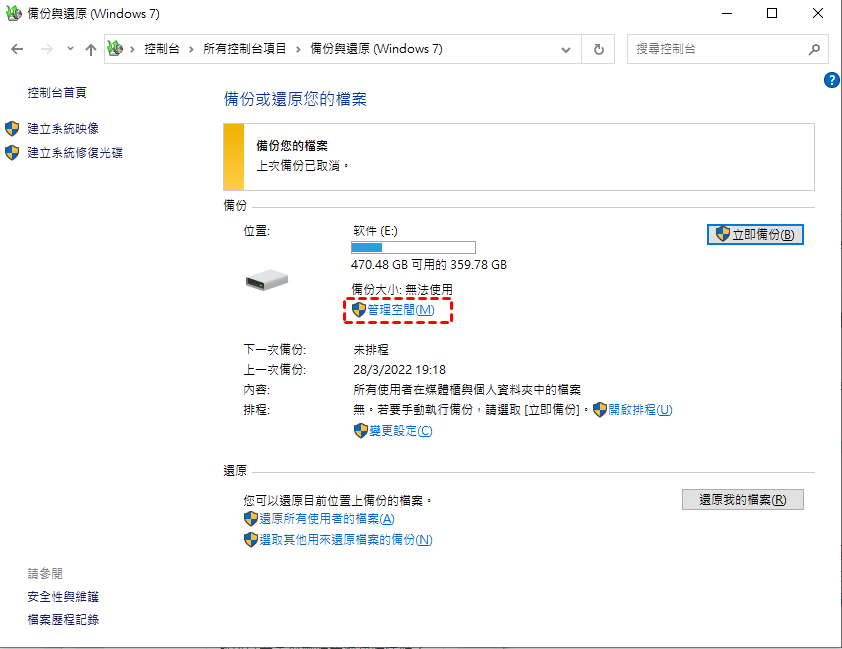Click the heading 備份或還原您的檔案

point(295,99)
